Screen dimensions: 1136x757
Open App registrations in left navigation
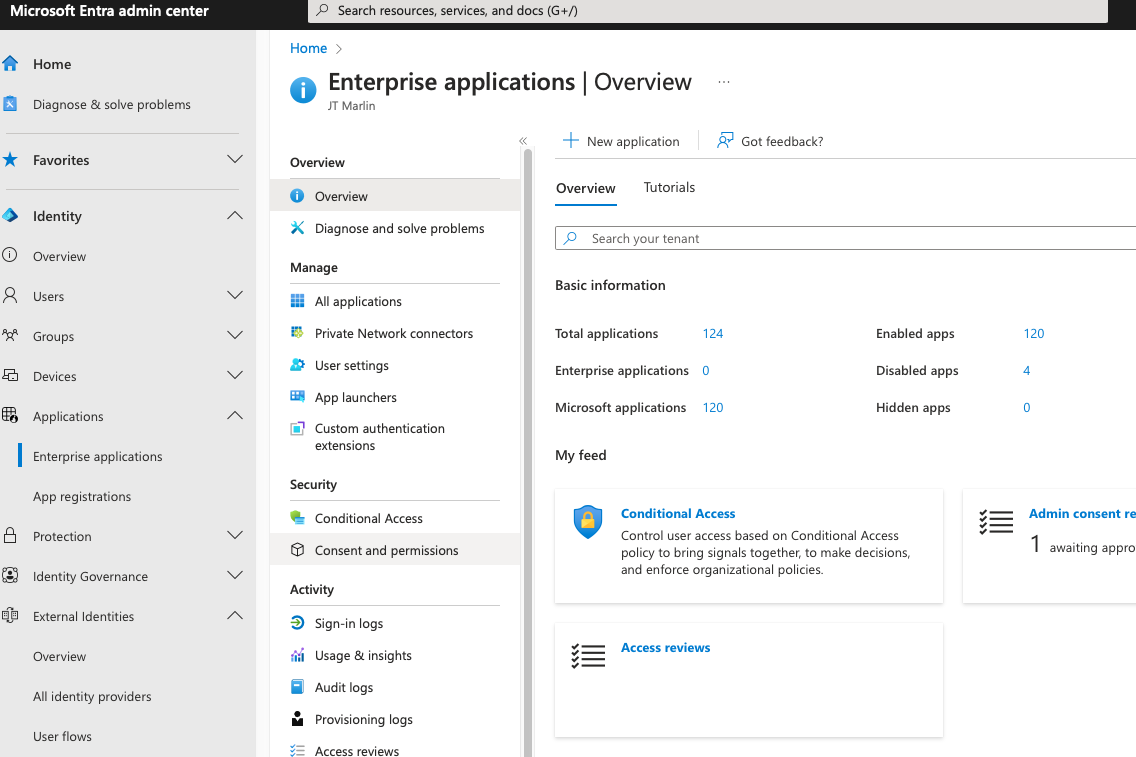coord(82,496)
